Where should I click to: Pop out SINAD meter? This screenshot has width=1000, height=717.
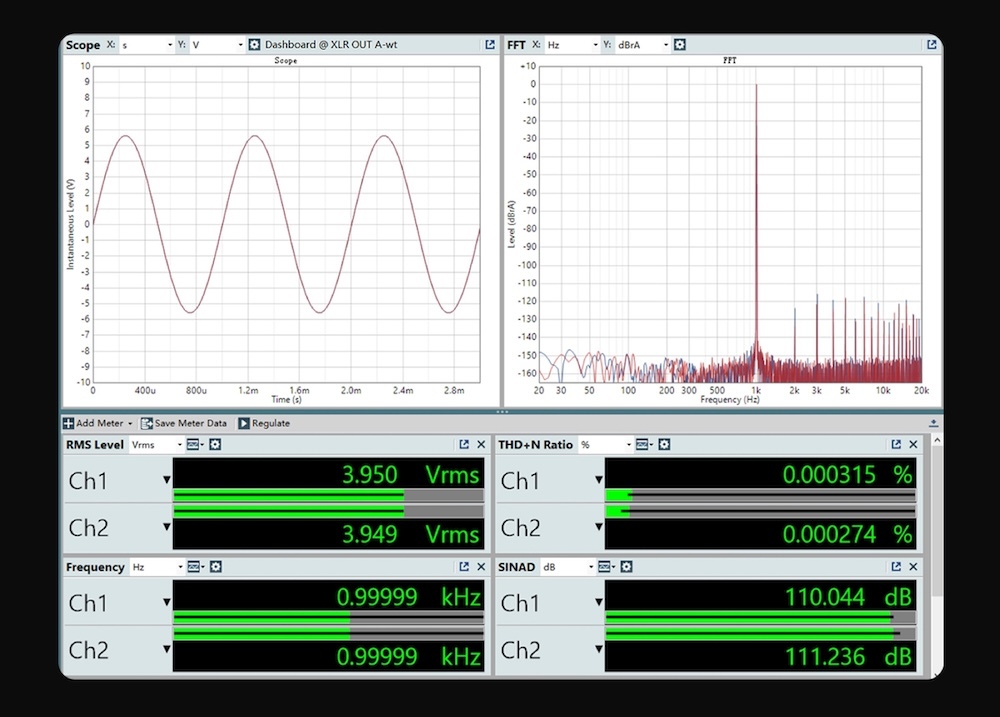(896, 567)
